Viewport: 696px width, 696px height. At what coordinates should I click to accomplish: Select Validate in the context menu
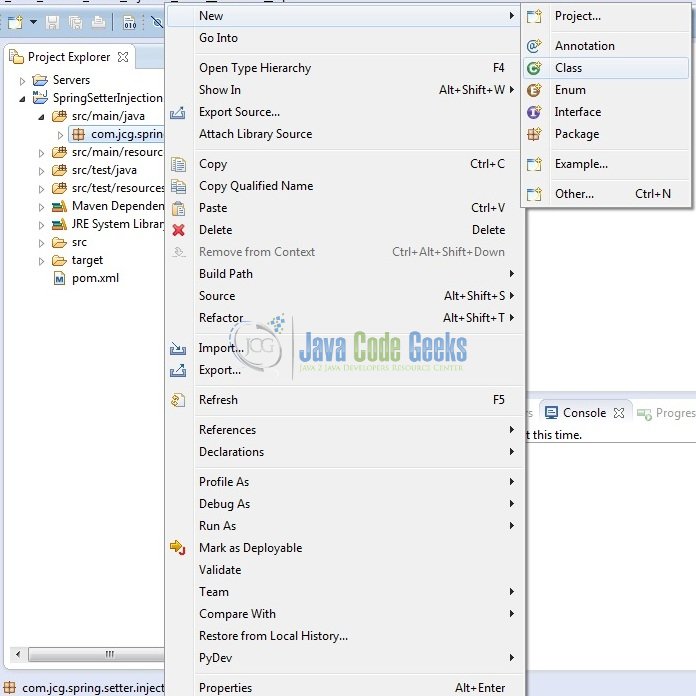tap(345, 570)
